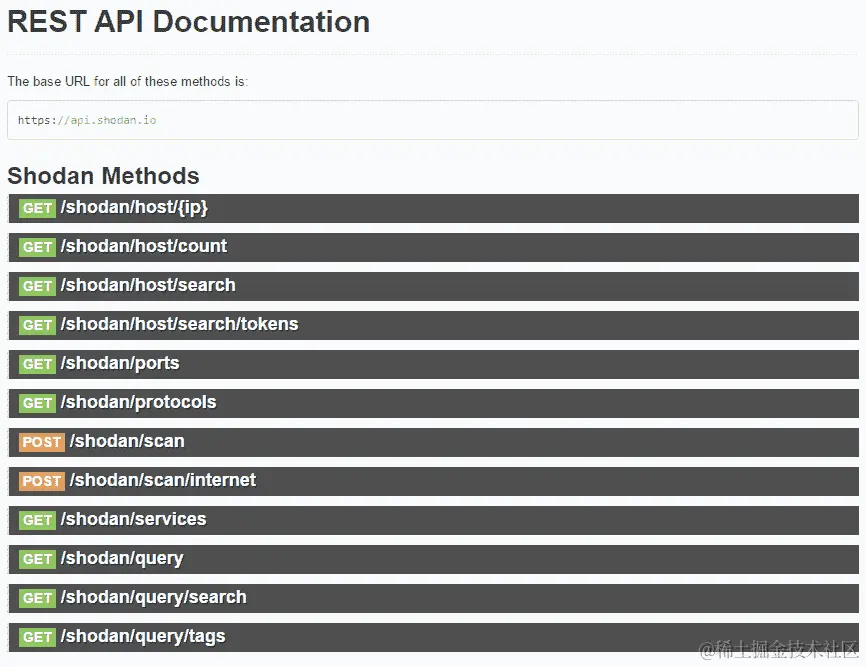Expand the /shodan/host/{ip} method row

434,208
